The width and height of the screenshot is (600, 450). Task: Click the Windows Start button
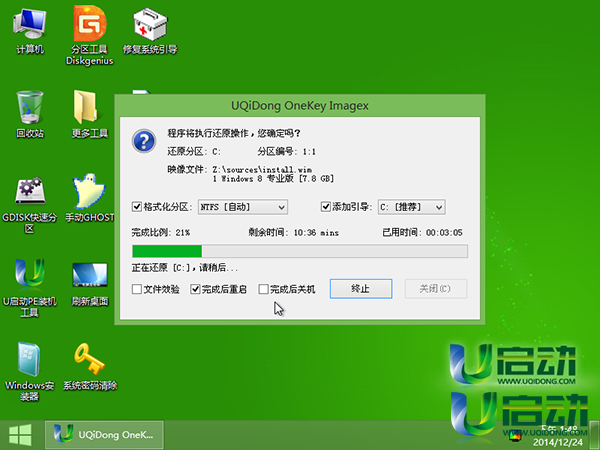click(20, 435)
